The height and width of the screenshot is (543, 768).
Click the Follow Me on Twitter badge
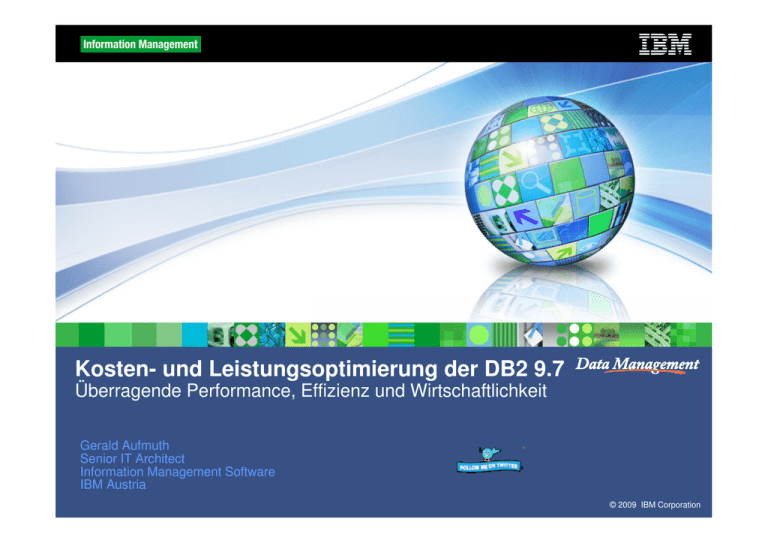489,467
